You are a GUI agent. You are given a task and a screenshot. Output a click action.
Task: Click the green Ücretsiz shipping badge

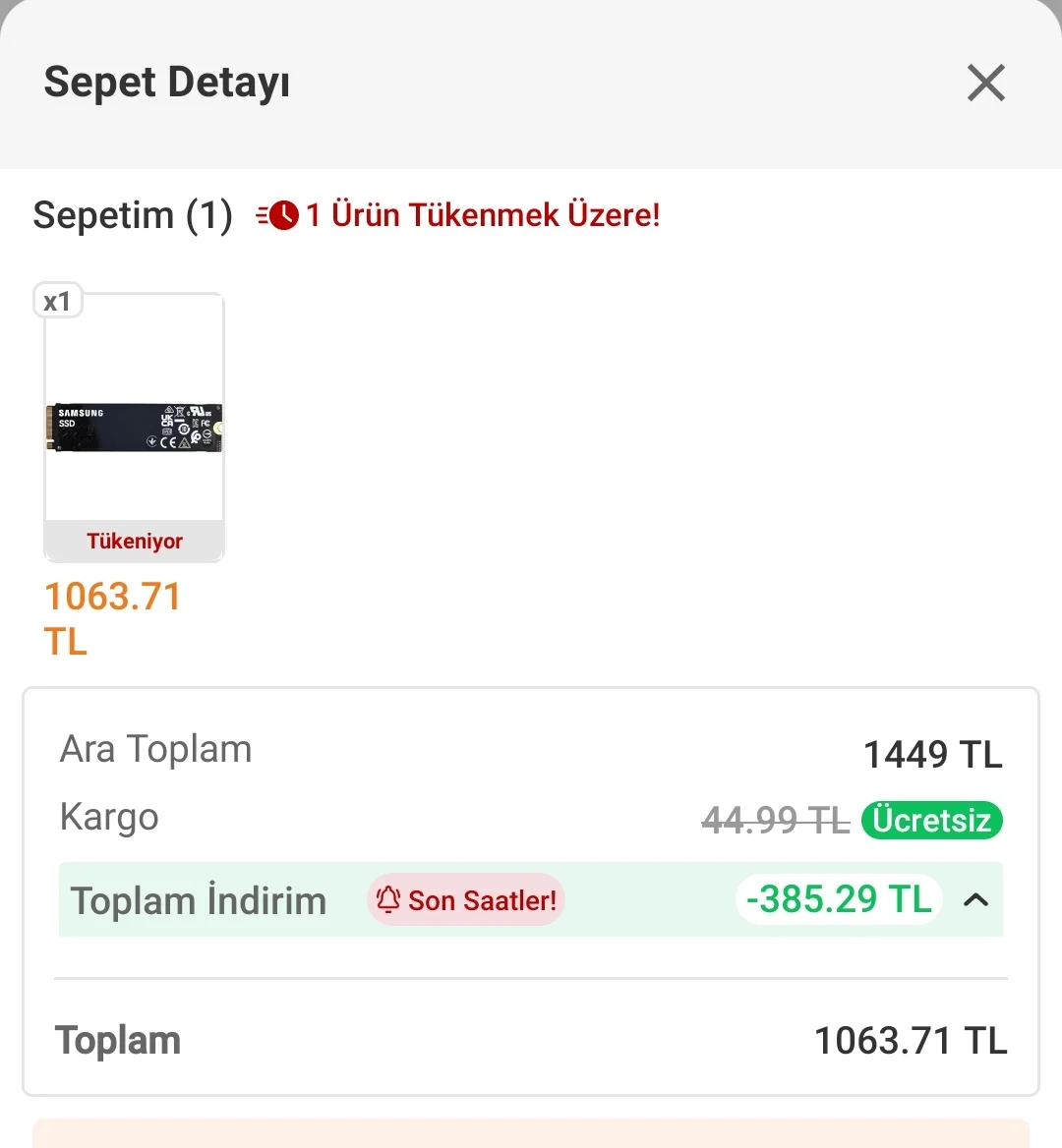[x=931, y=820]
